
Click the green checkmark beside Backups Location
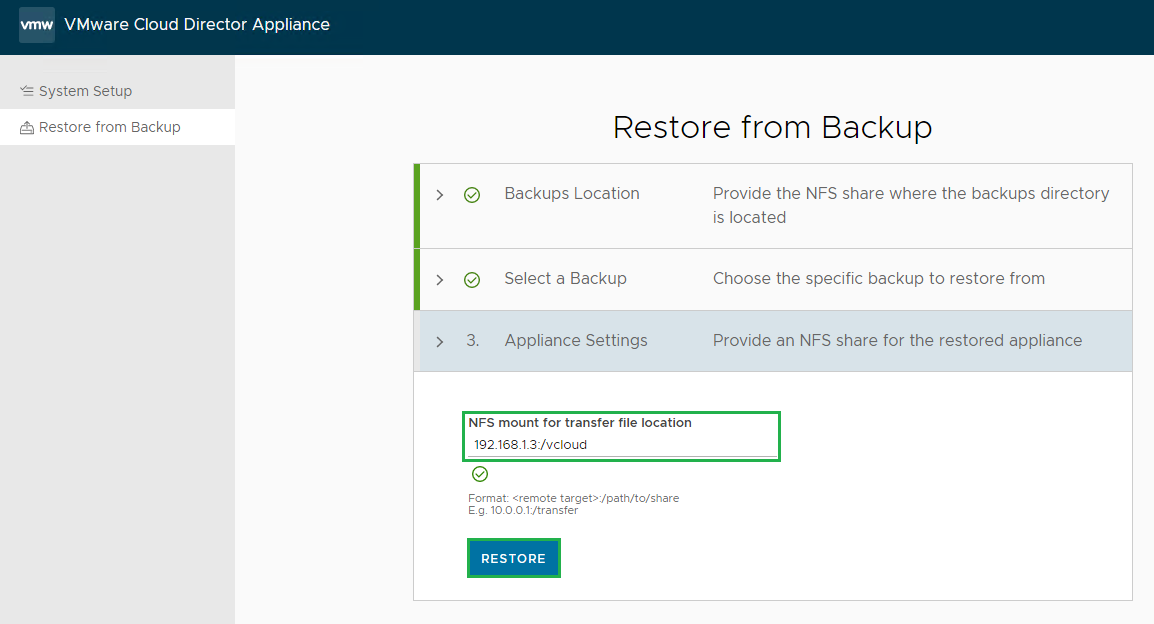point(472,195)
